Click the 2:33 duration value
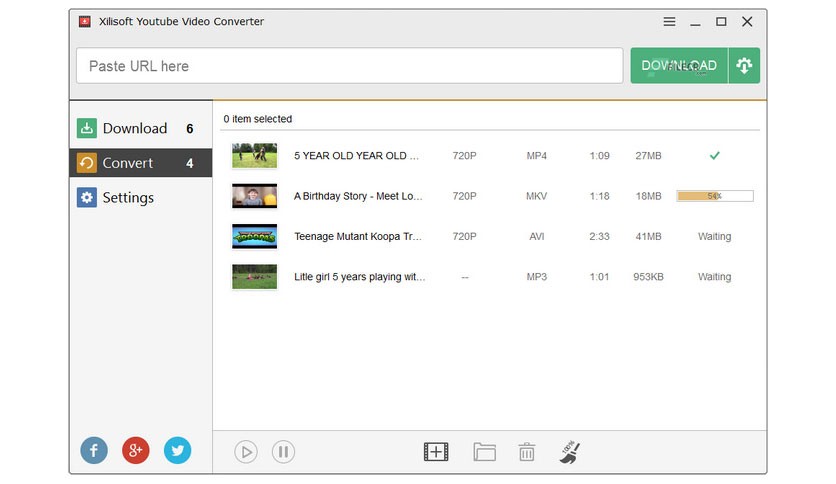This screenshot has height=484, width=836. (599, 236)
